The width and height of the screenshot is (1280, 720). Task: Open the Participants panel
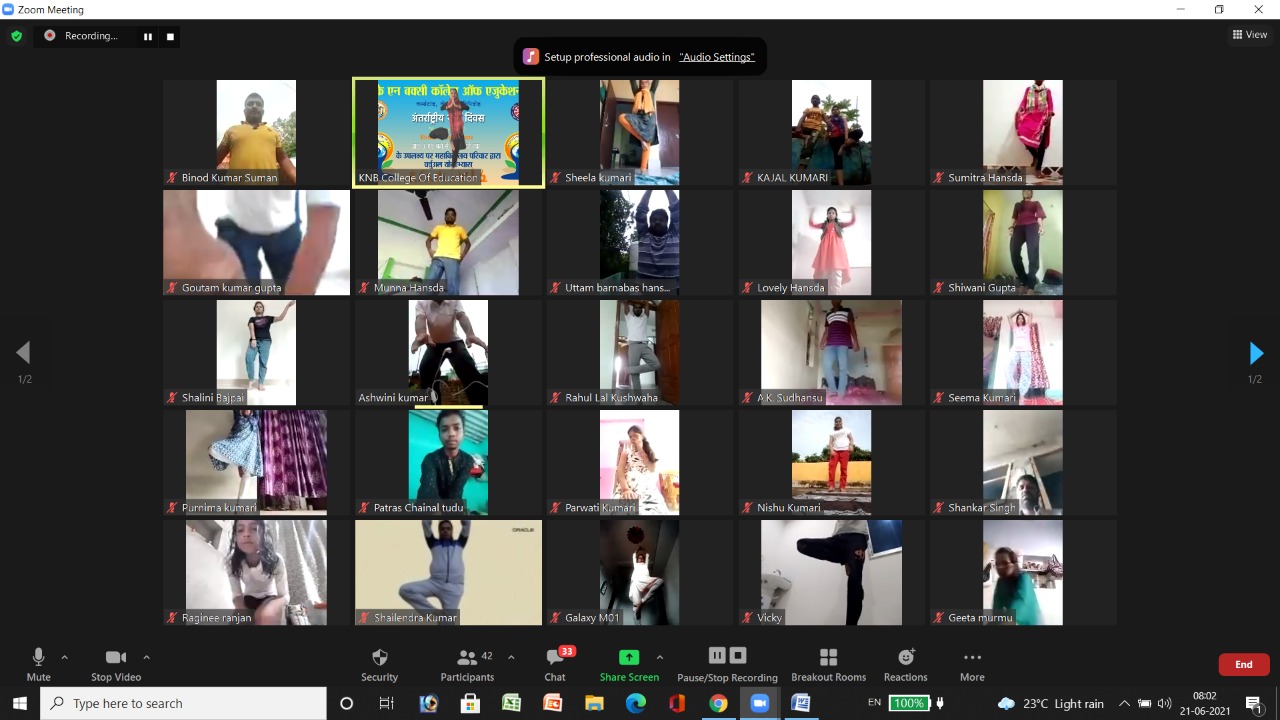[467, 664]
